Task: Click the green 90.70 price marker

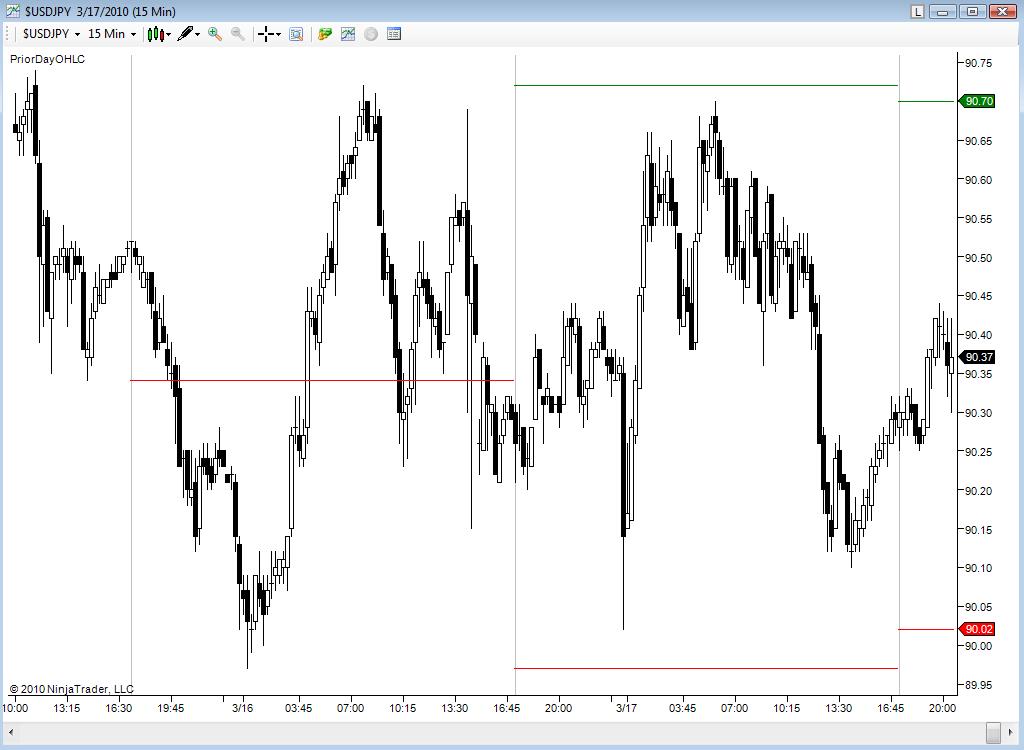Action: [977, 101]
